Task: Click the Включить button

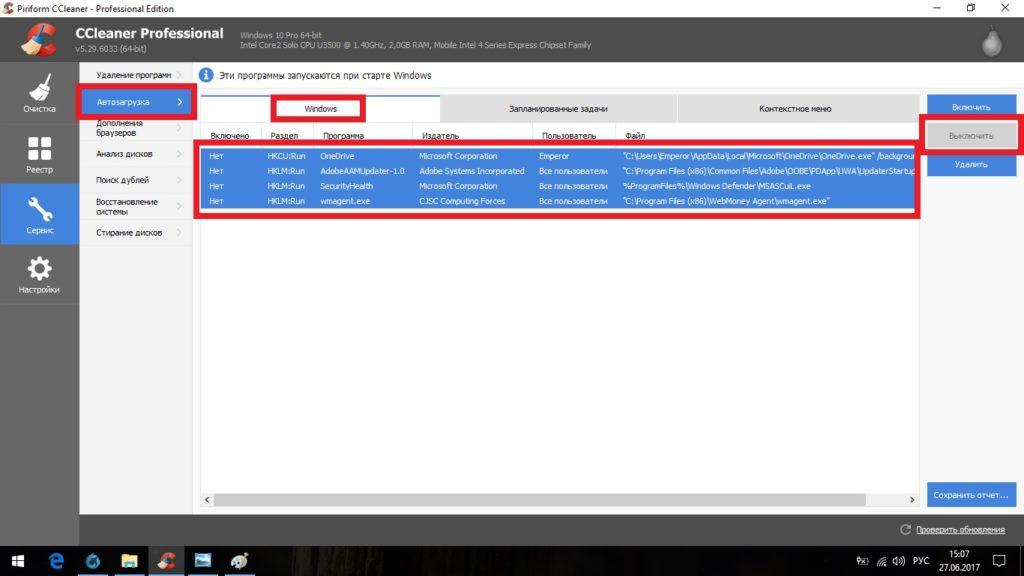Action: (x=971, y=107)
